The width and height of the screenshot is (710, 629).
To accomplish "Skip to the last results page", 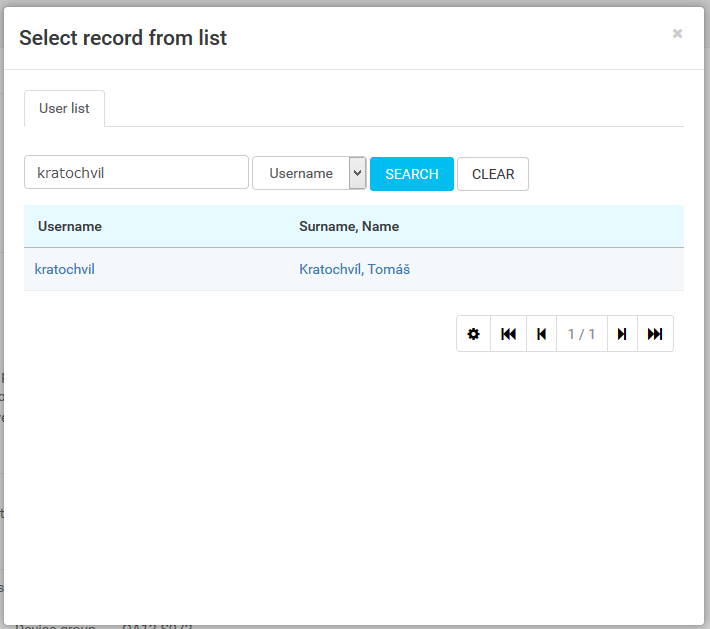I will 655,334.
